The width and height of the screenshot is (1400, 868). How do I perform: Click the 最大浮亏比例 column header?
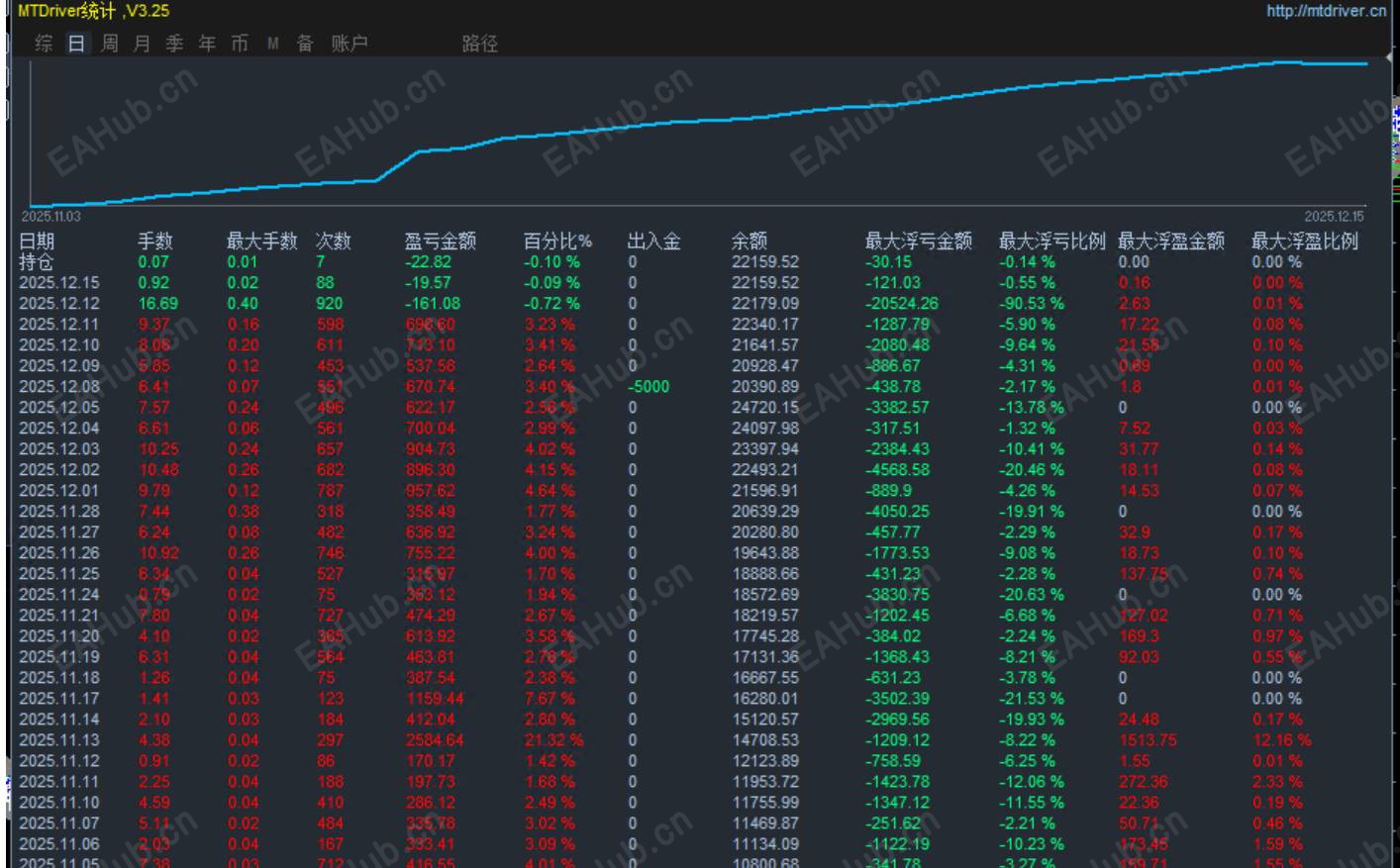tap(1052, 241)
